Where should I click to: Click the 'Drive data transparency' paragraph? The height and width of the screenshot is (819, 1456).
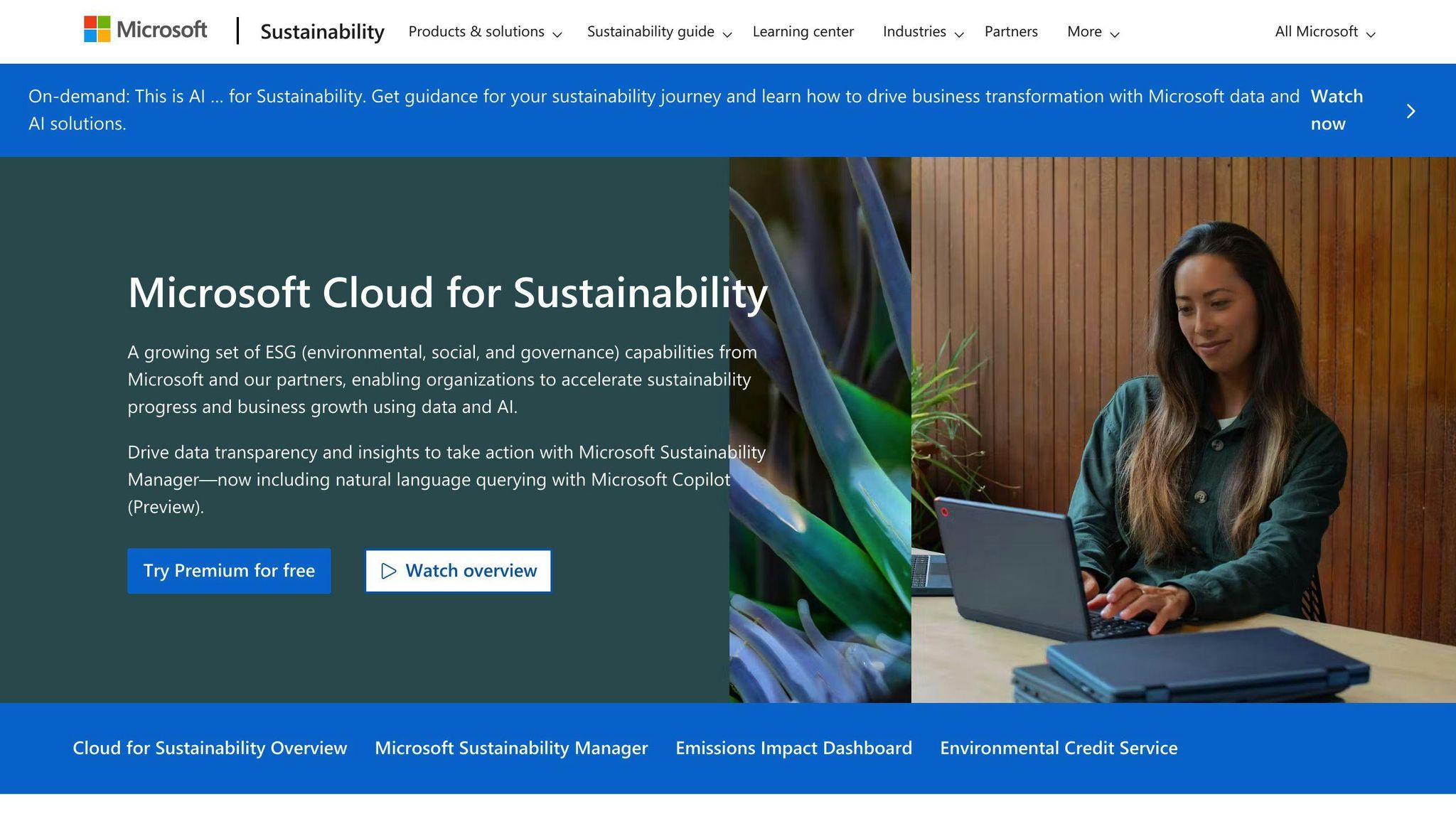pyautogui.click(x=446, y=480)
